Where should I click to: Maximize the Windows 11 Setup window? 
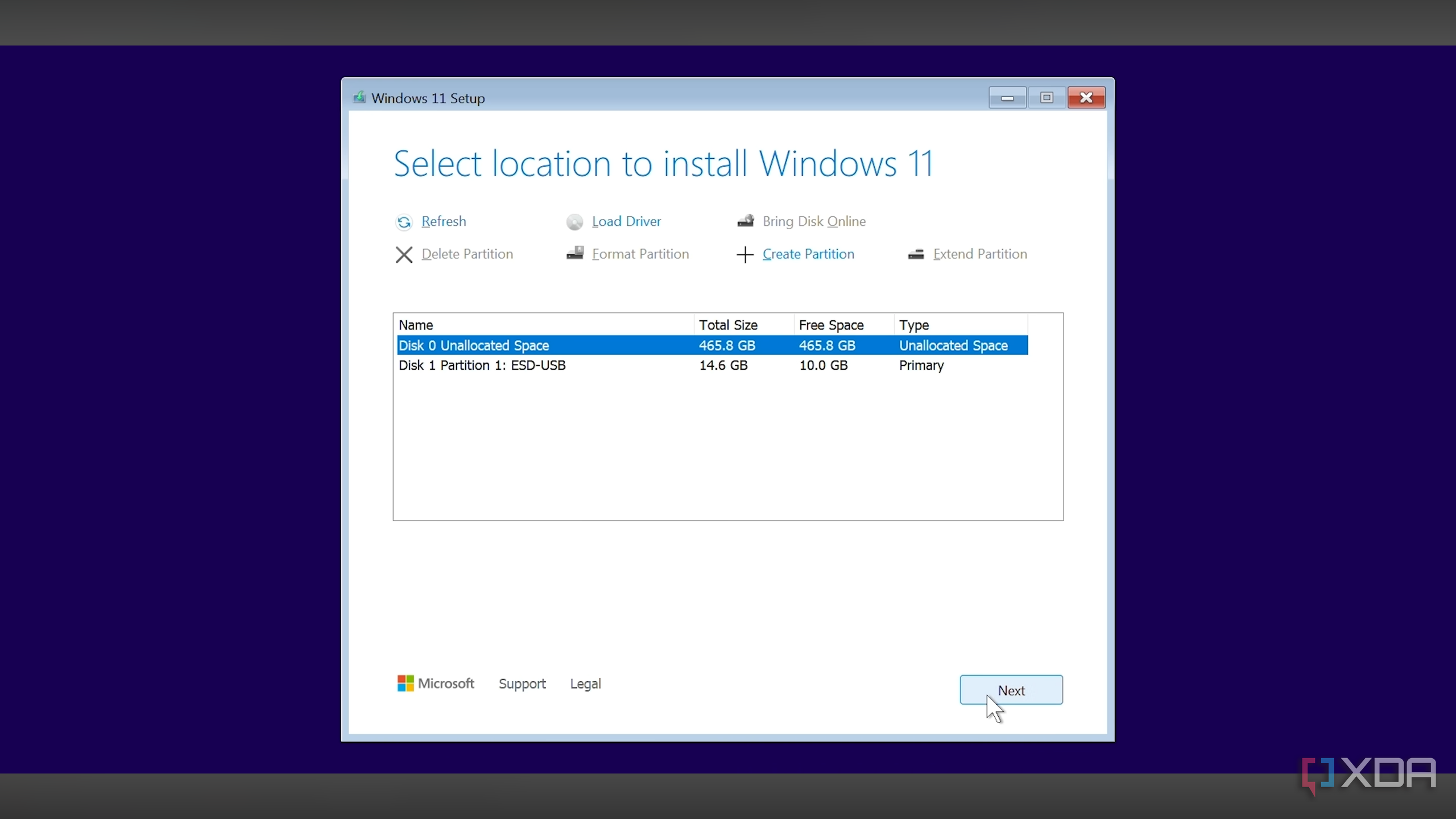pos(1046,98)
